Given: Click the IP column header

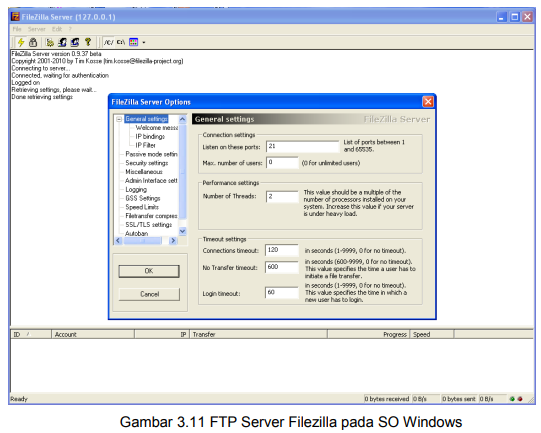Looking at the screenshot, I should pos(162,334).
